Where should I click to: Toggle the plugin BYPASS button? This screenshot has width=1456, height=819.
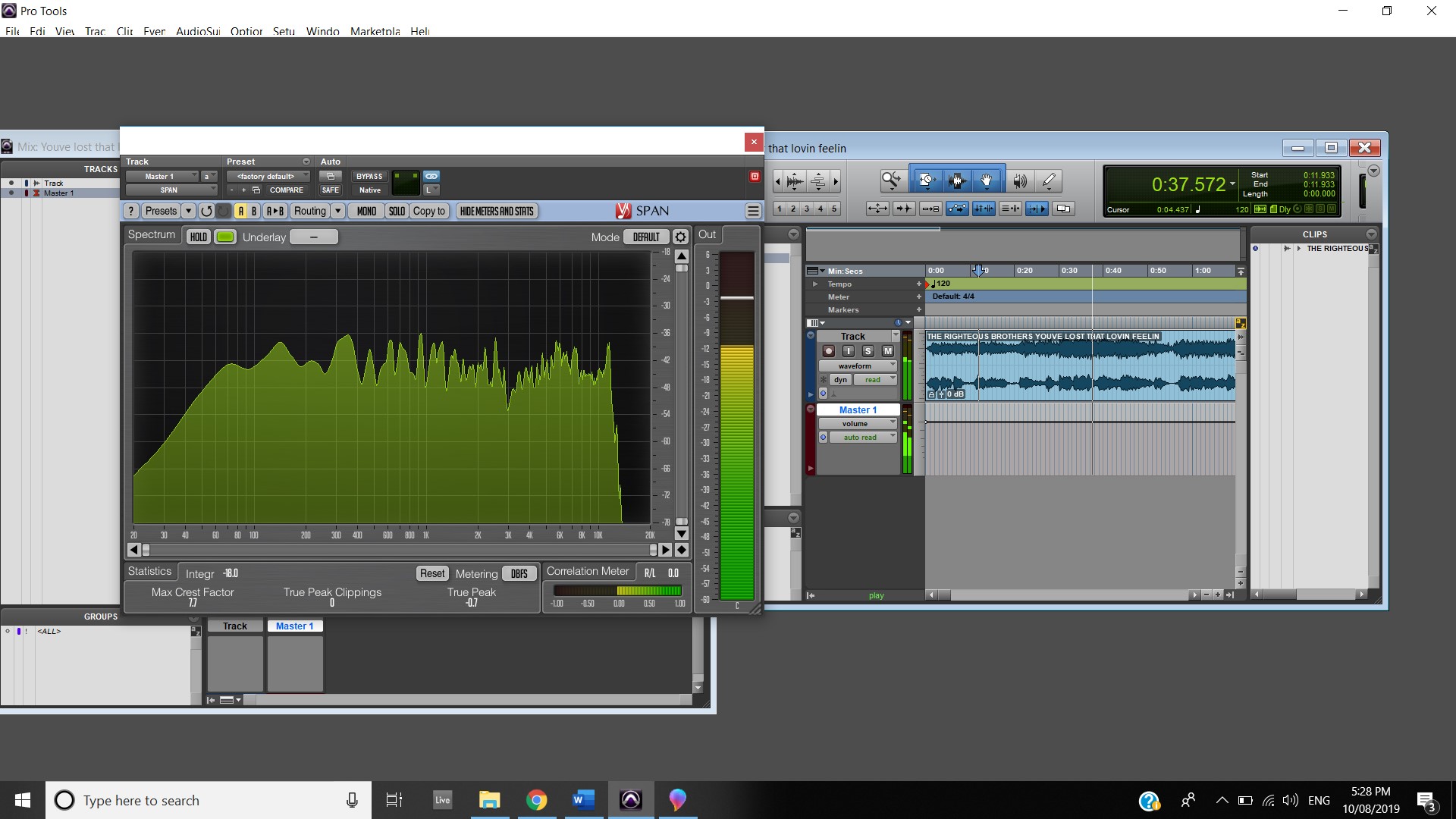click(369, 176)
